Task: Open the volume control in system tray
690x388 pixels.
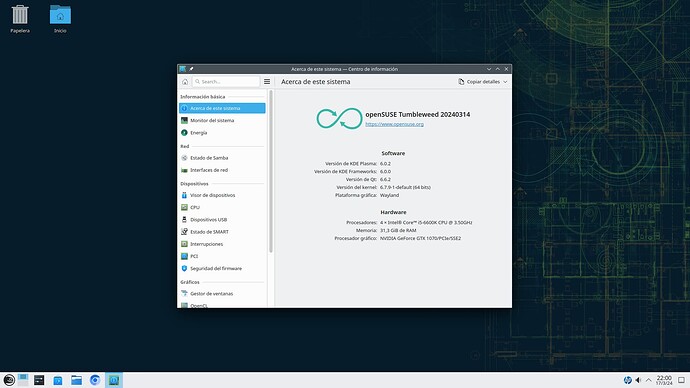Action: [x=638, y=380]
